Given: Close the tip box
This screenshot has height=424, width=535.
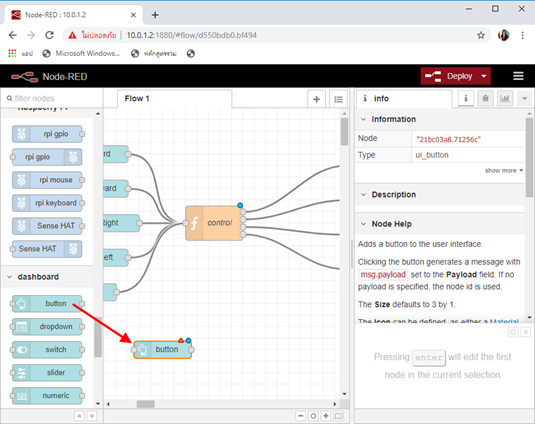Looking at the screenshot, I should point(526,332).
